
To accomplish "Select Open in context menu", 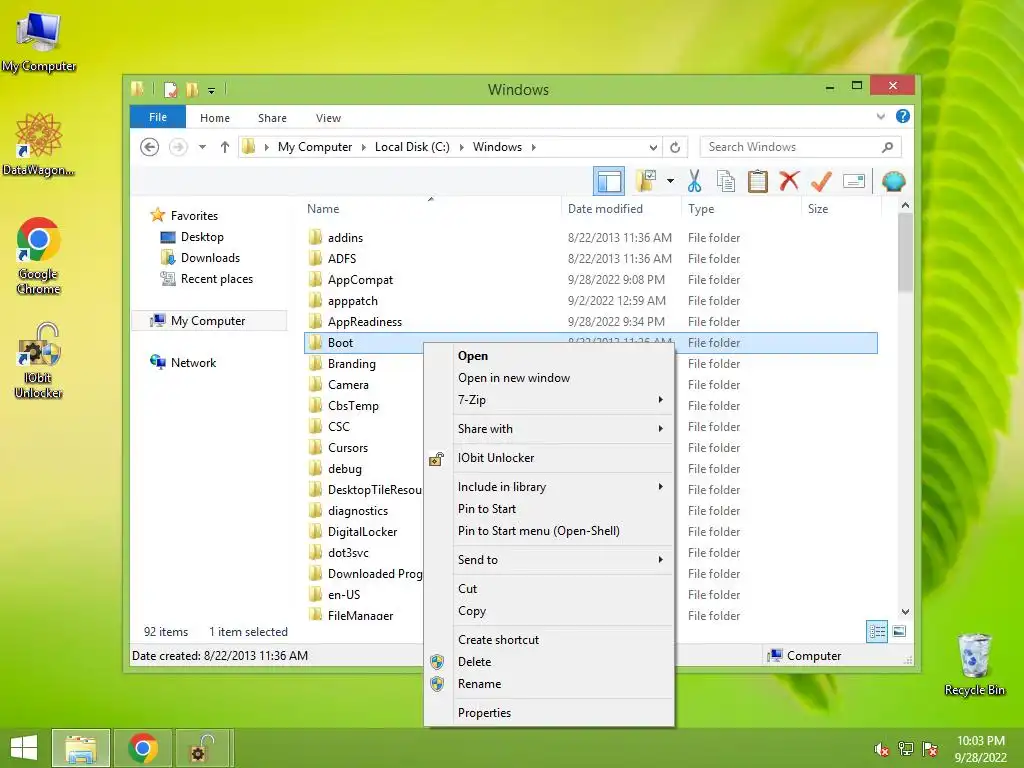I will [x=549, y=356].
